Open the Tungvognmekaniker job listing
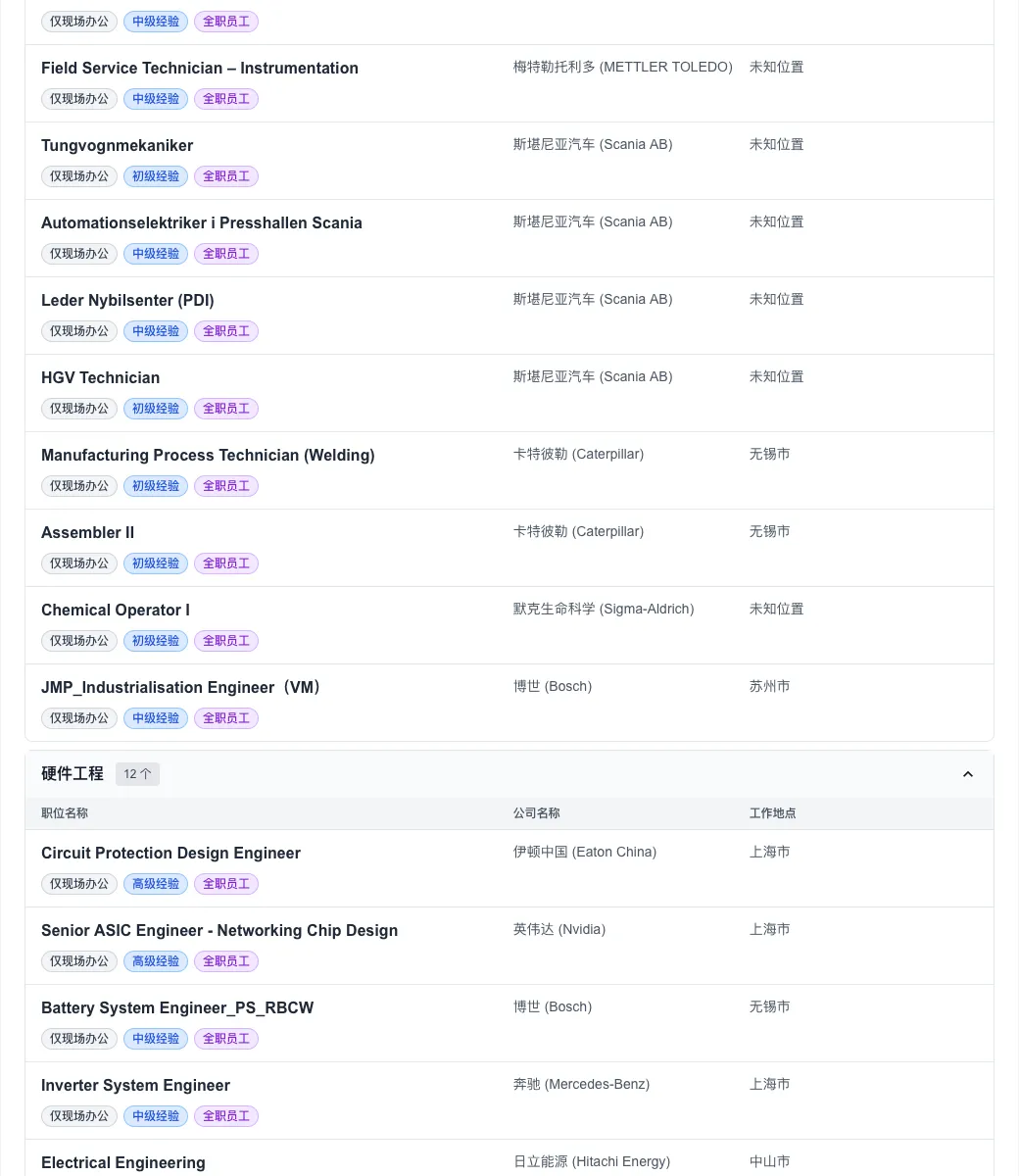This screenshot has width=1019, height=1176. [x=118, y=145]
